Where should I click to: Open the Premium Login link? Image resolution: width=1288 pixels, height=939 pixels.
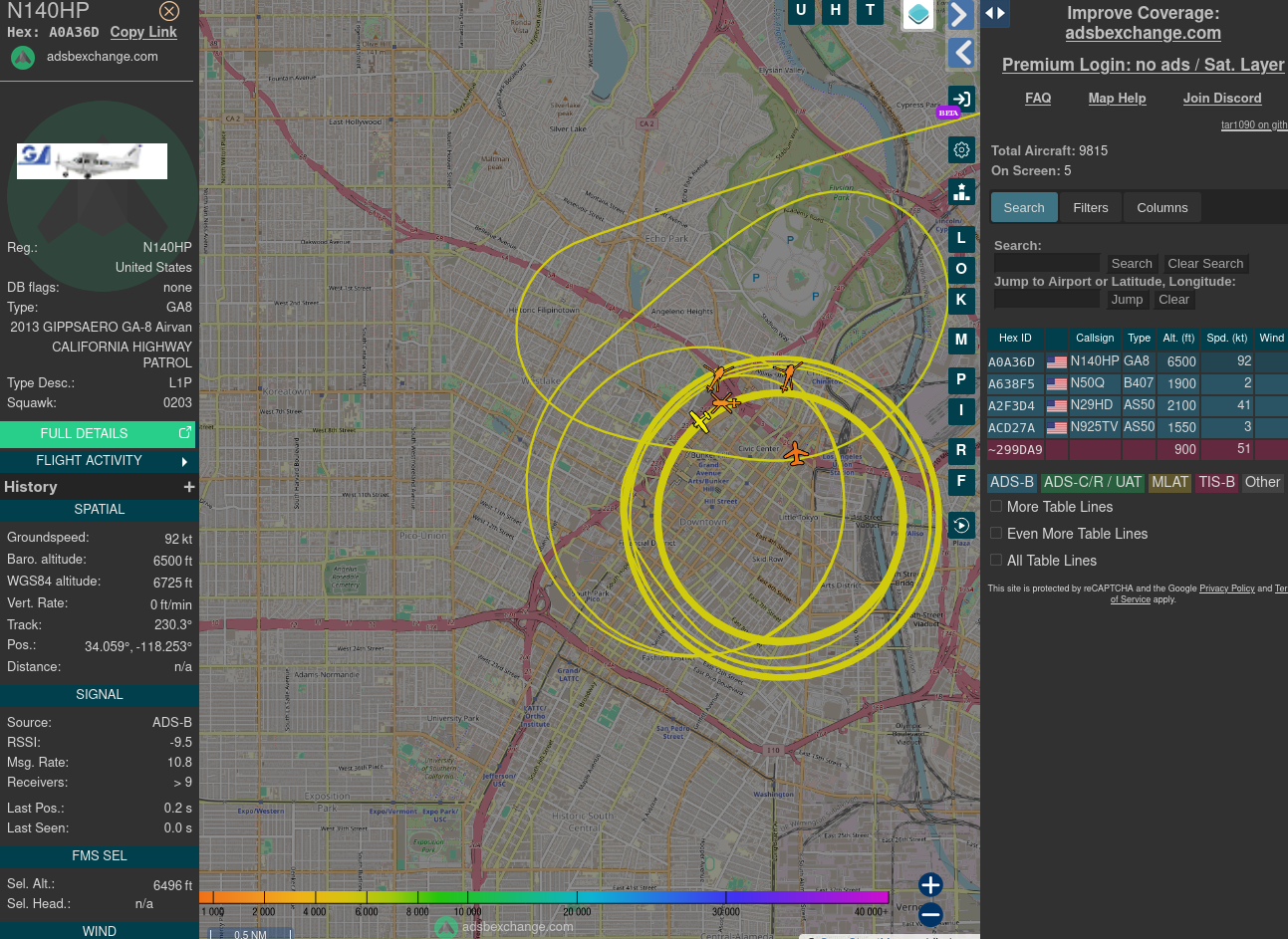[x=1144, y=65]
